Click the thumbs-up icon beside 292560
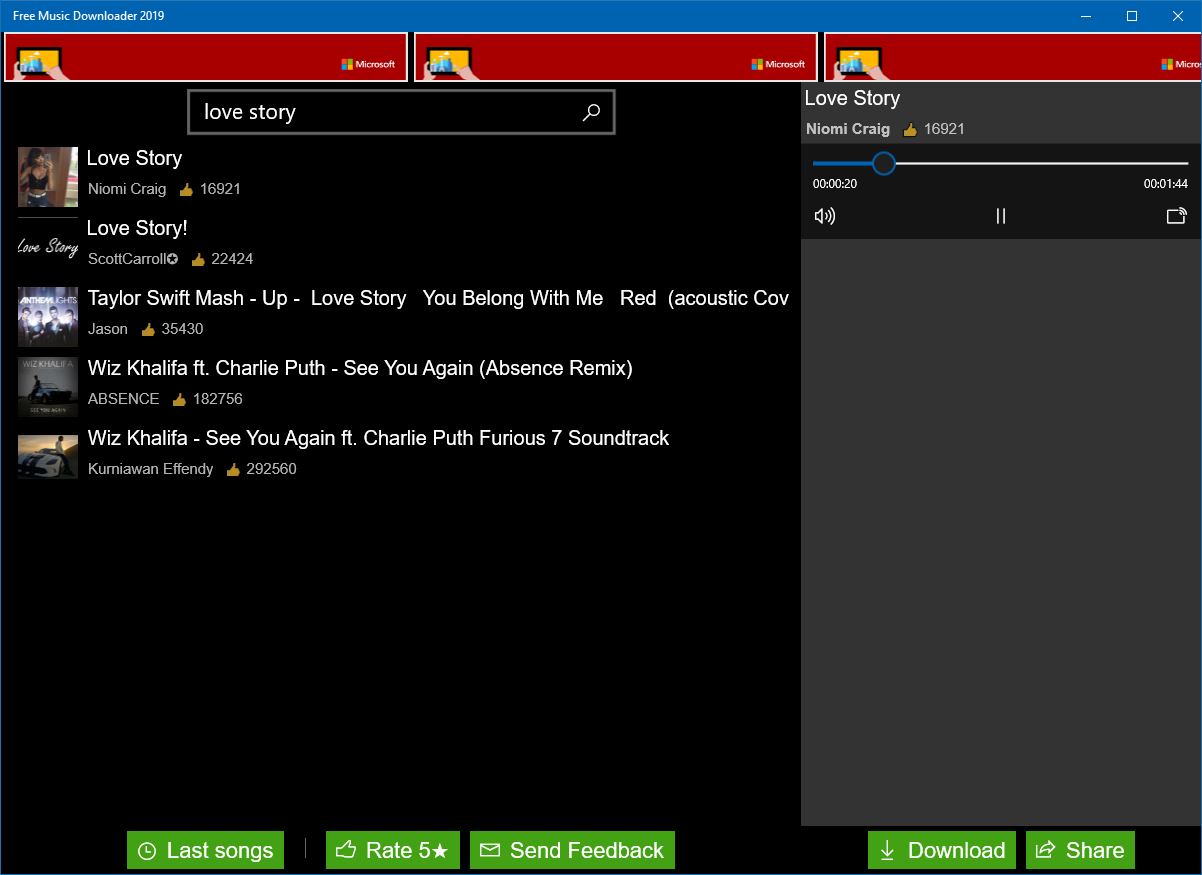 point(233,468)
